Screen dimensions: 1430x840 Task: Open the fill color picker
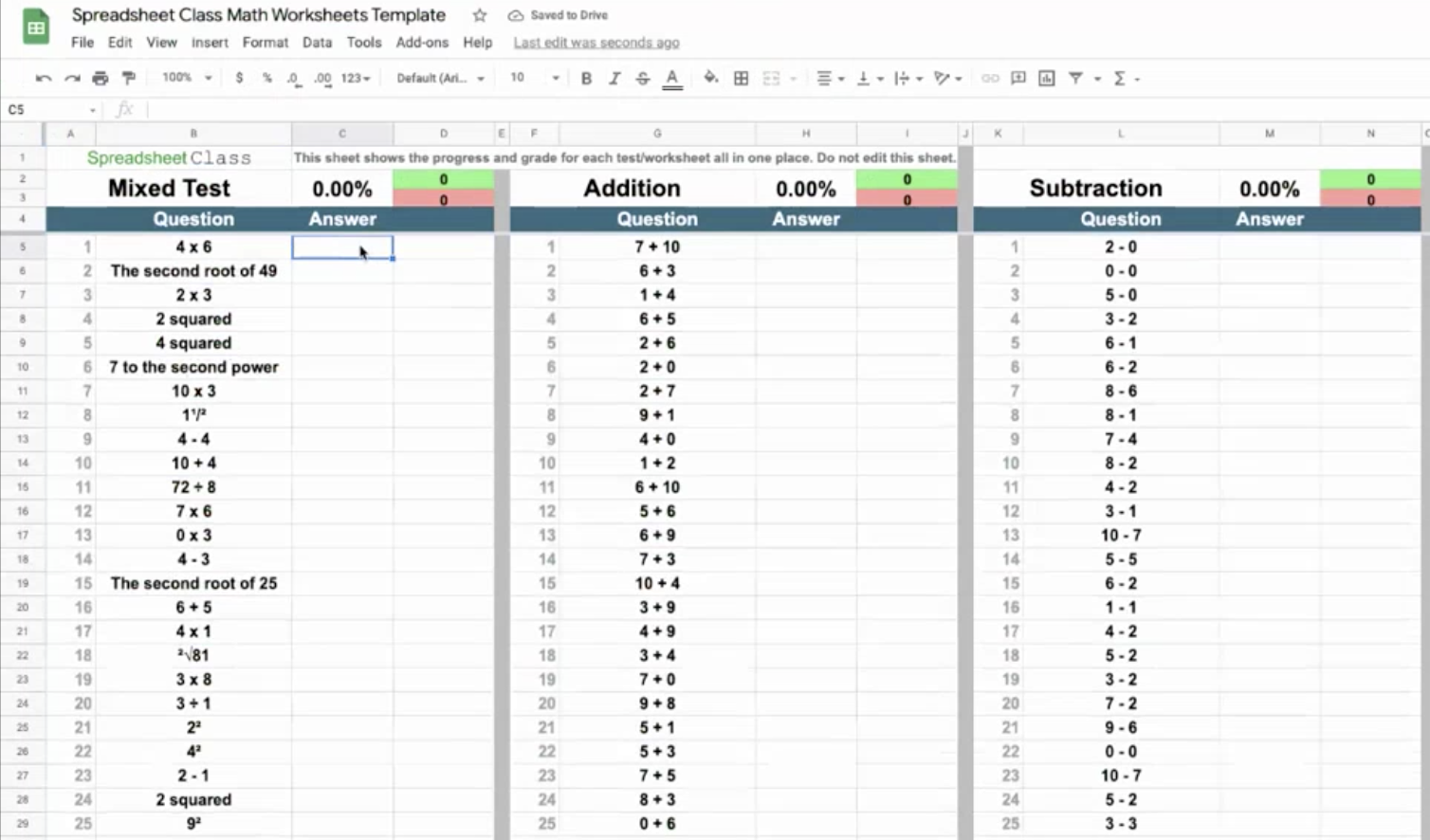(x=710, y=78)
